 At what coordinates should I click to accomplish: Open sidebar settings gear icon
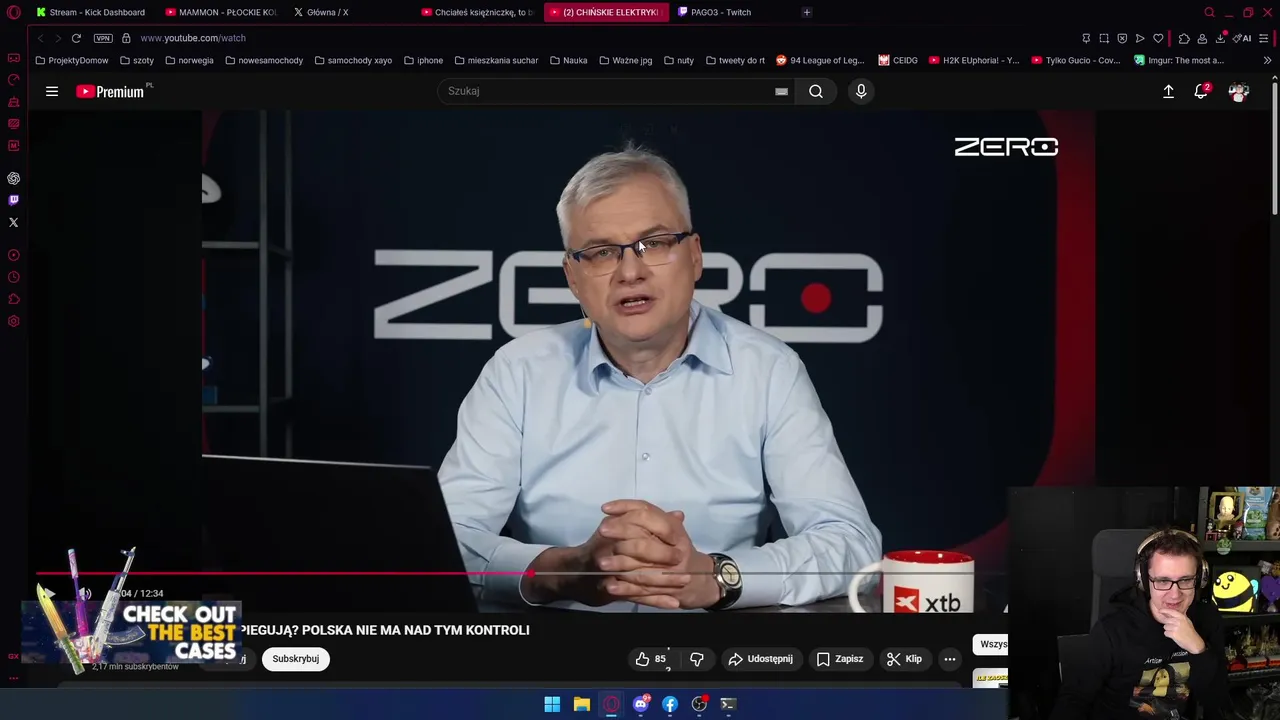14,321
